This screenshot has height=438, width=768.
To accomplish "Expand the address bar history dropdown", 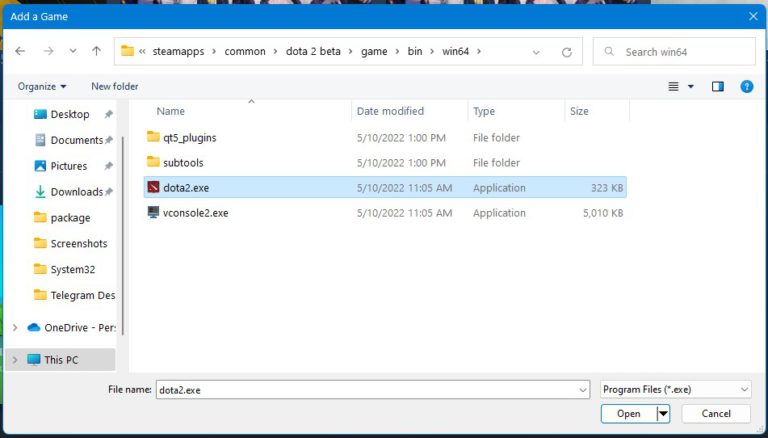I will 536,52.
